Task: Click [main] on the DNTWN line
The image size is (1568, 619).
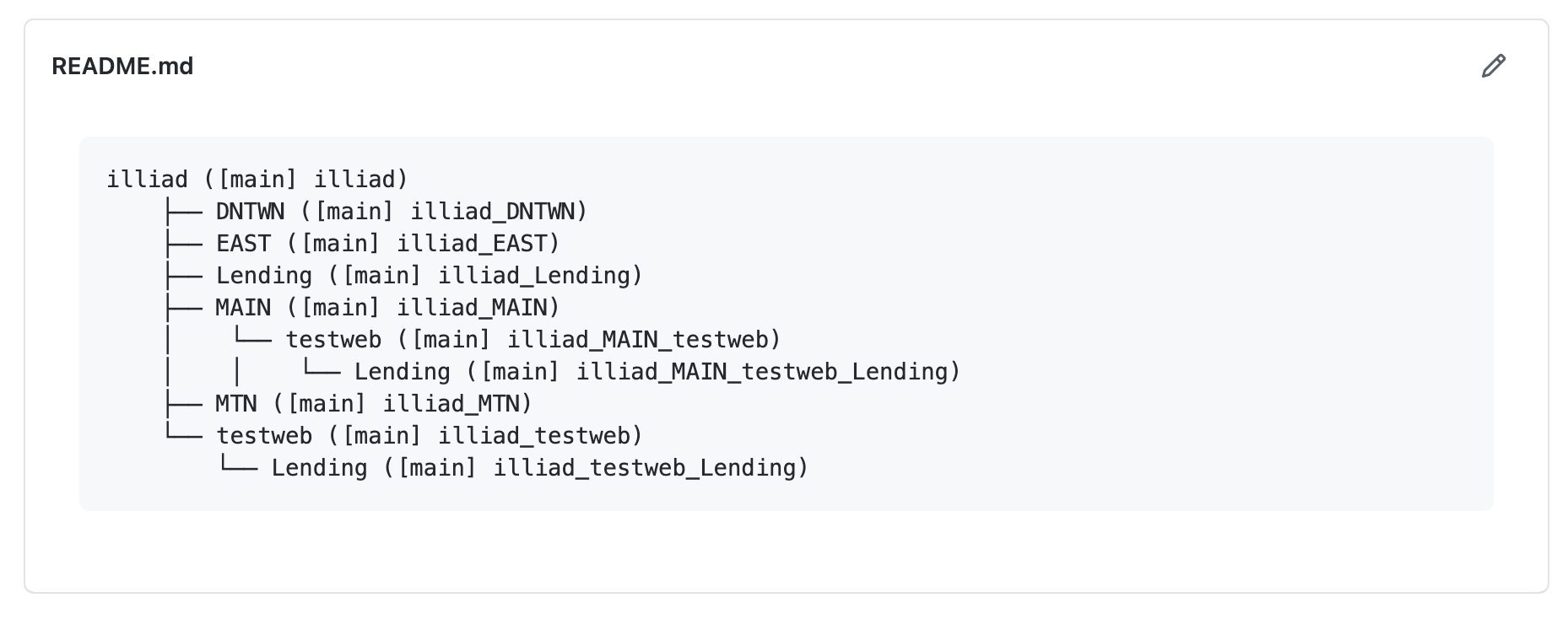Action: click(x=354, y=212)
